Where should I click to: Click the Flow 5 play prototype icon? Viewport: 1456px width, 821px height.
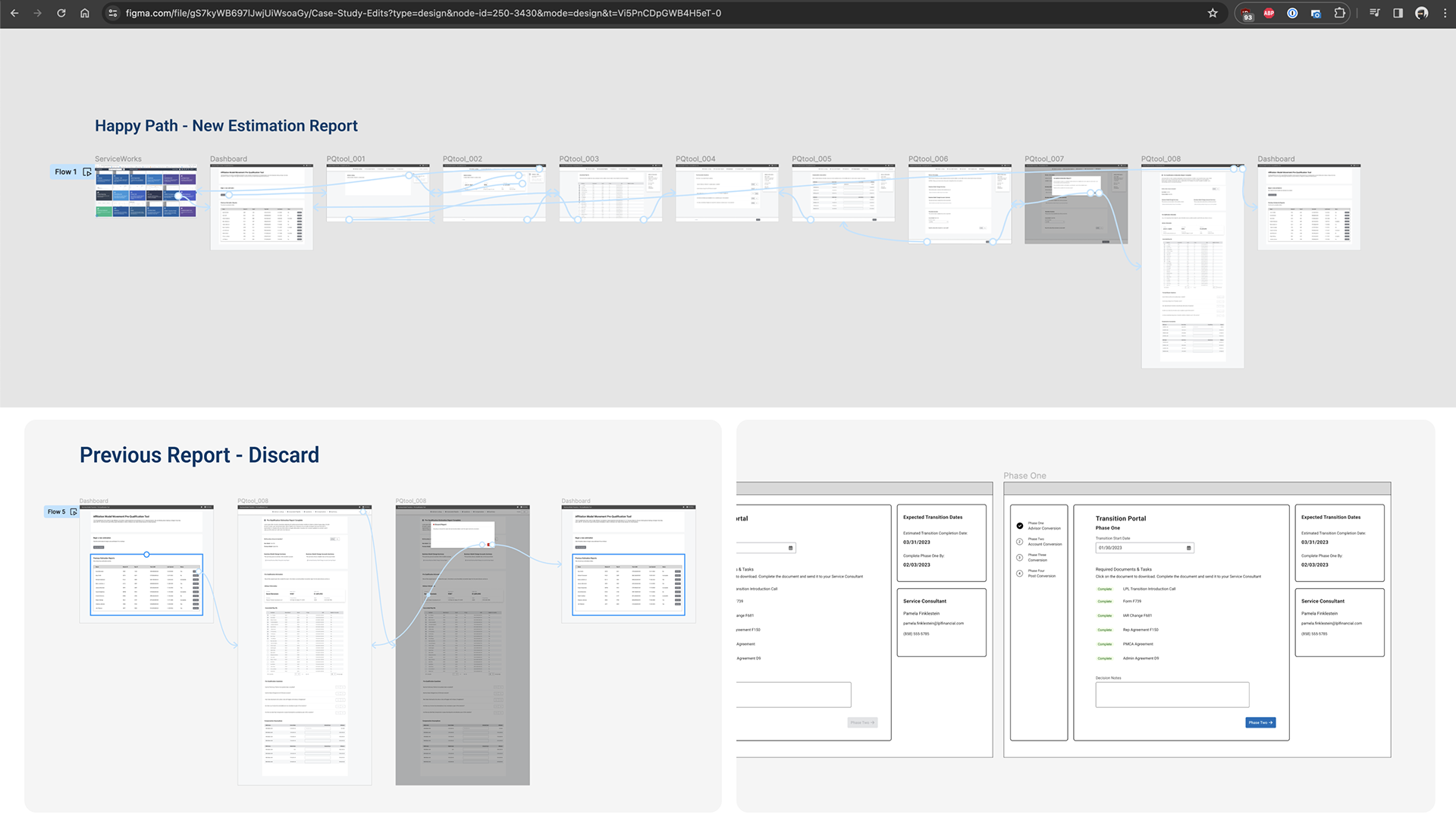coord(74,512)
